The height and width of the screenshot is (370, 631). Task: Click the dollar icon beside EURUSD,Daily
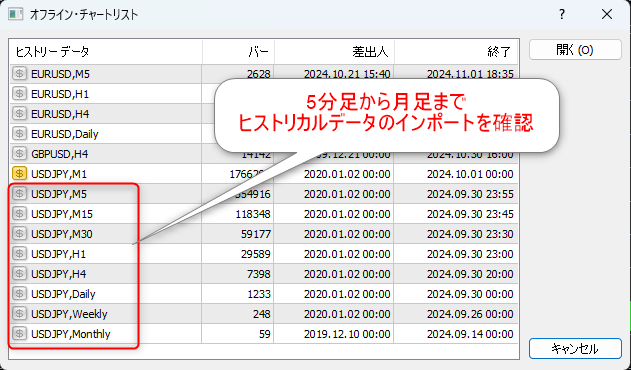[19, 134]
